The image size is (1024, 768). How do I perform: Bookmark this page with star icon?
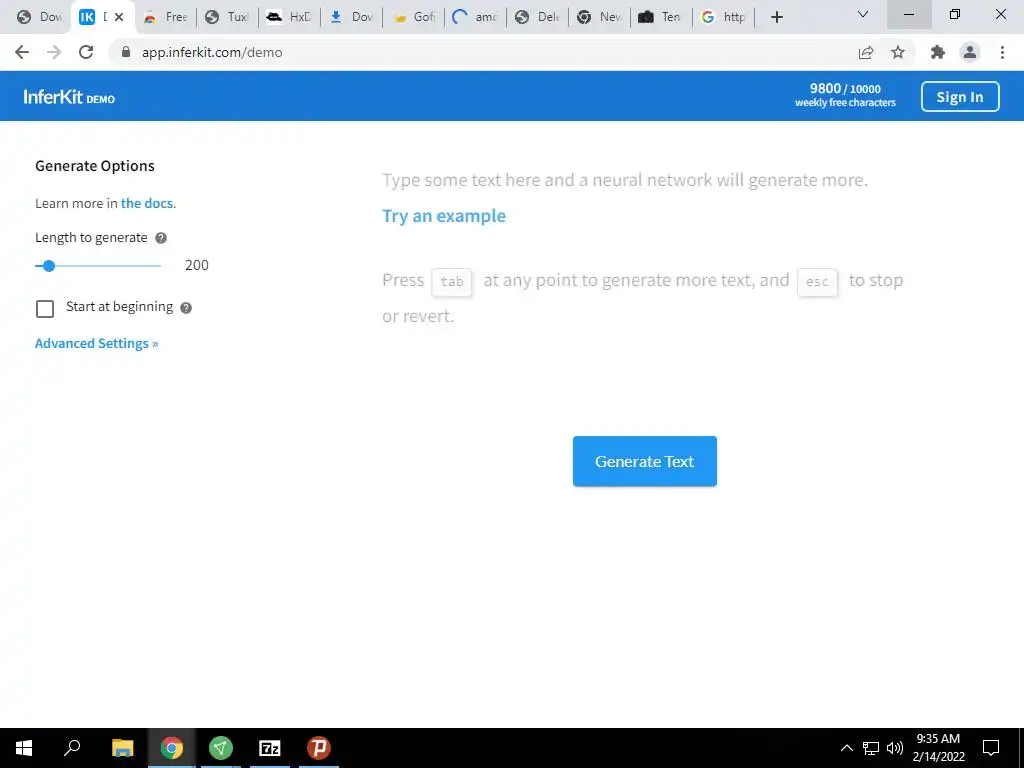pos(898,52)
